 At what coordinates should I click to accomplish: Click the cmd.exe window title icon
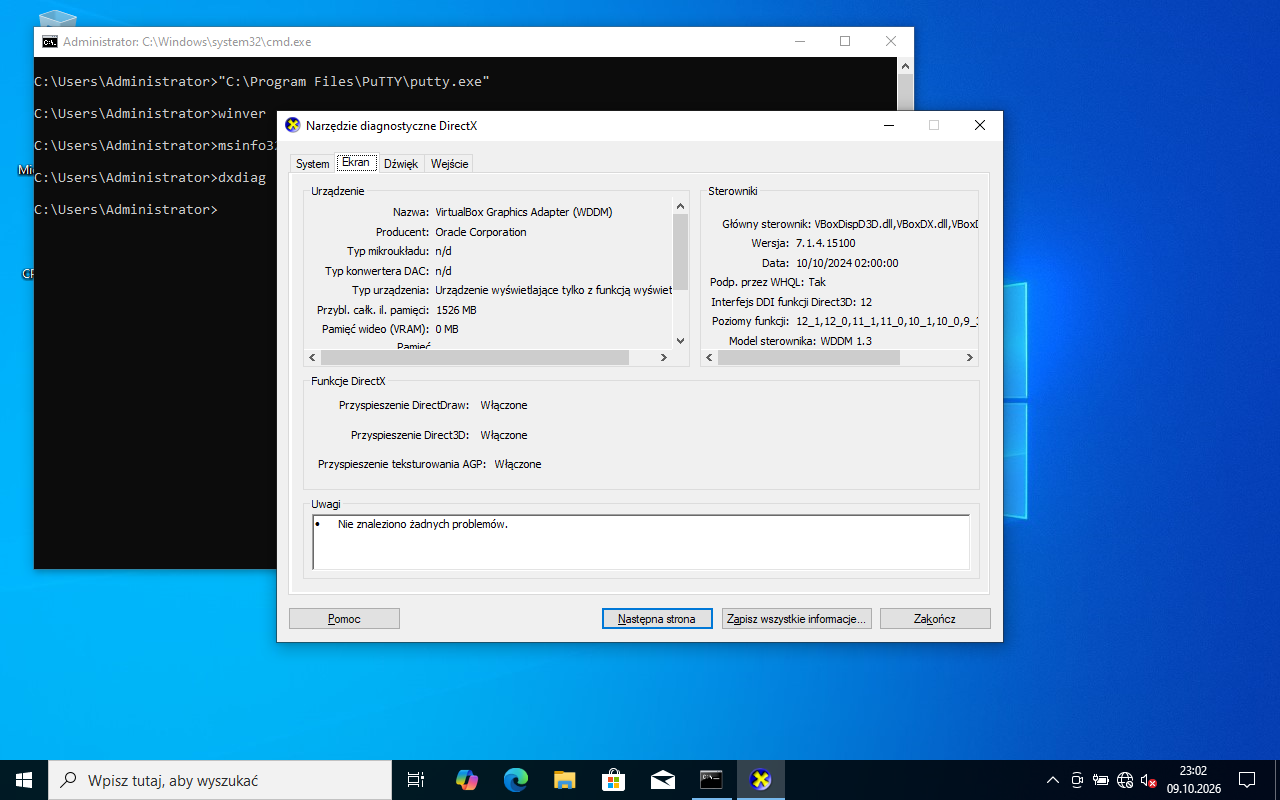(x=49, y=42)
